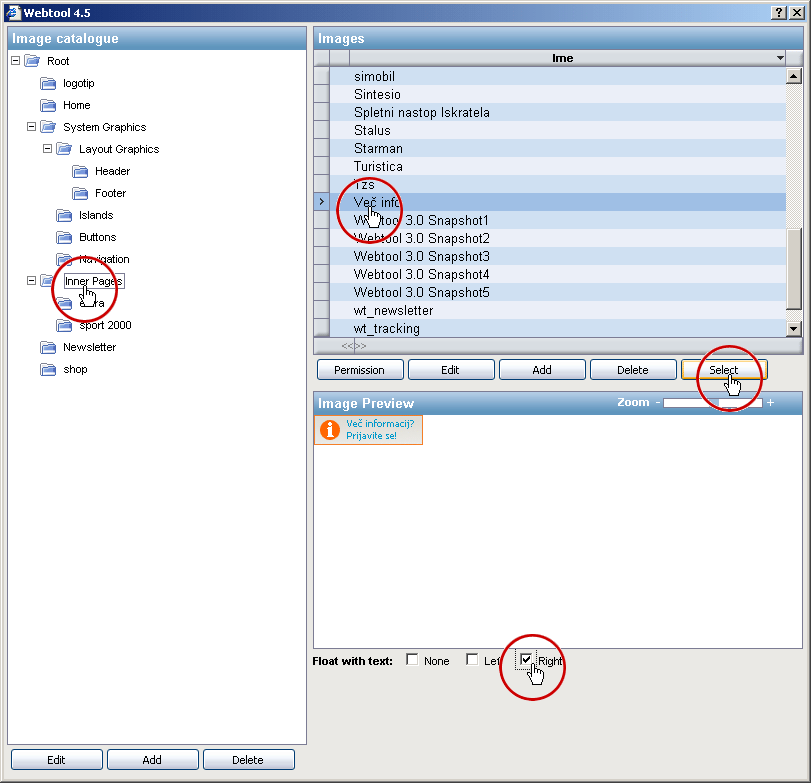Viewport: 811px width, 783px height.
Task: Toggle the Left float checkbox
Action: pos(472,660)
